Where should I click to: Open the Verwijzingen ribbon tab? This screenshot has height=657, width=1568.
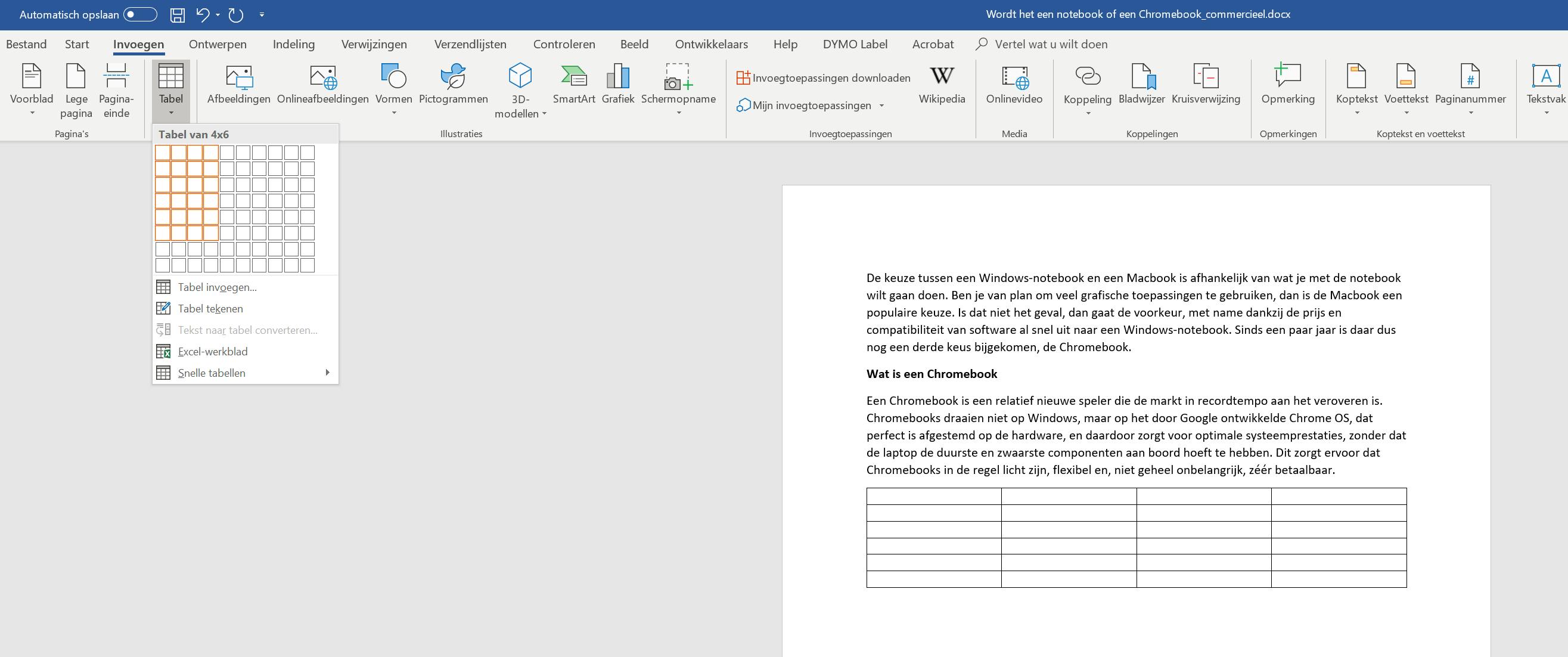coord(374,45)
